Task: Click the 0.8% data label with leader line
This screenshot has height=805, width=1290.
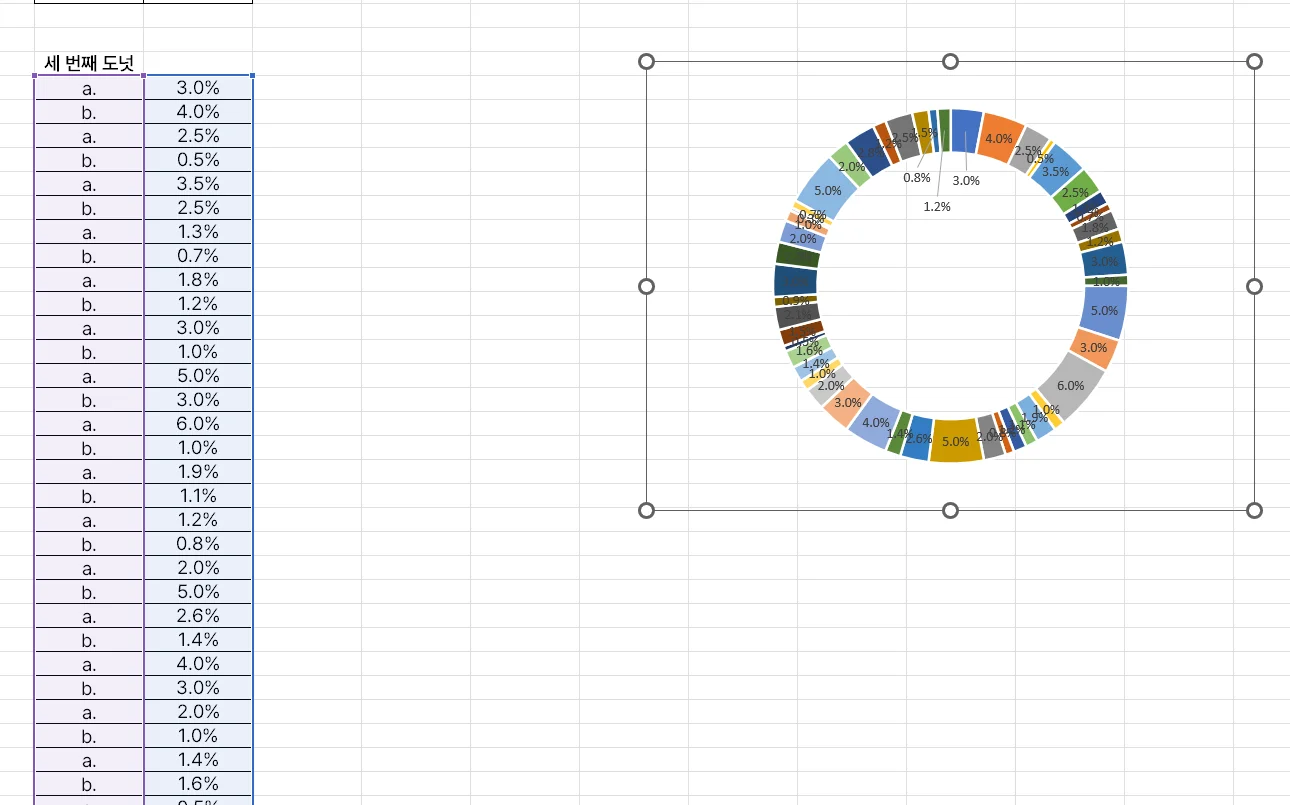Action: 917,177
